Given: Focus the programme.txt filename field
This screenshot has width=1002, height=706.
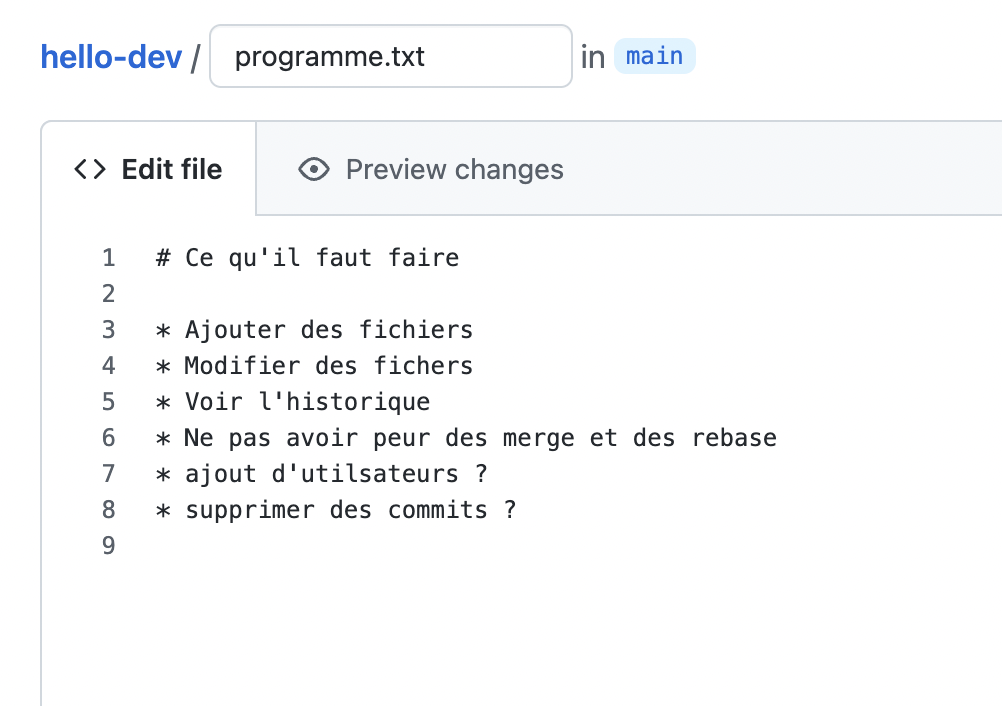Looking at the screenshot, I should 390,56.
